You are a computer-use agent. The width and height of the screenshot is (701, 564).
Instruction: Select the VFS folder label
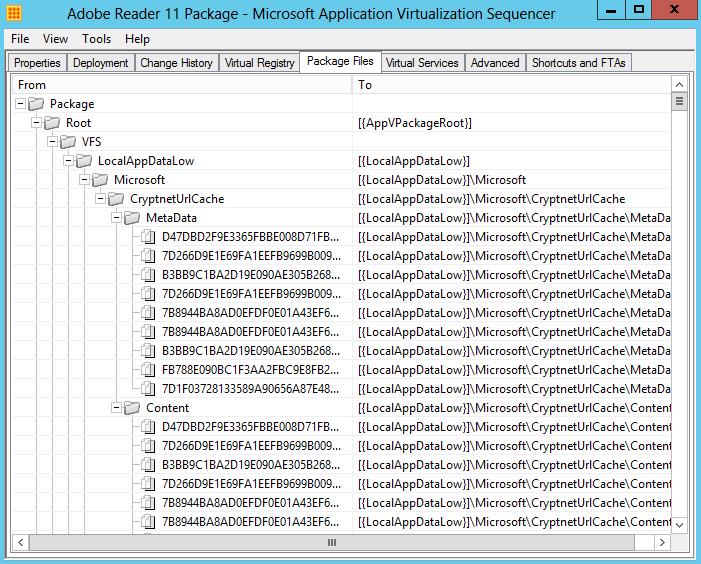(x=92, y=142)
